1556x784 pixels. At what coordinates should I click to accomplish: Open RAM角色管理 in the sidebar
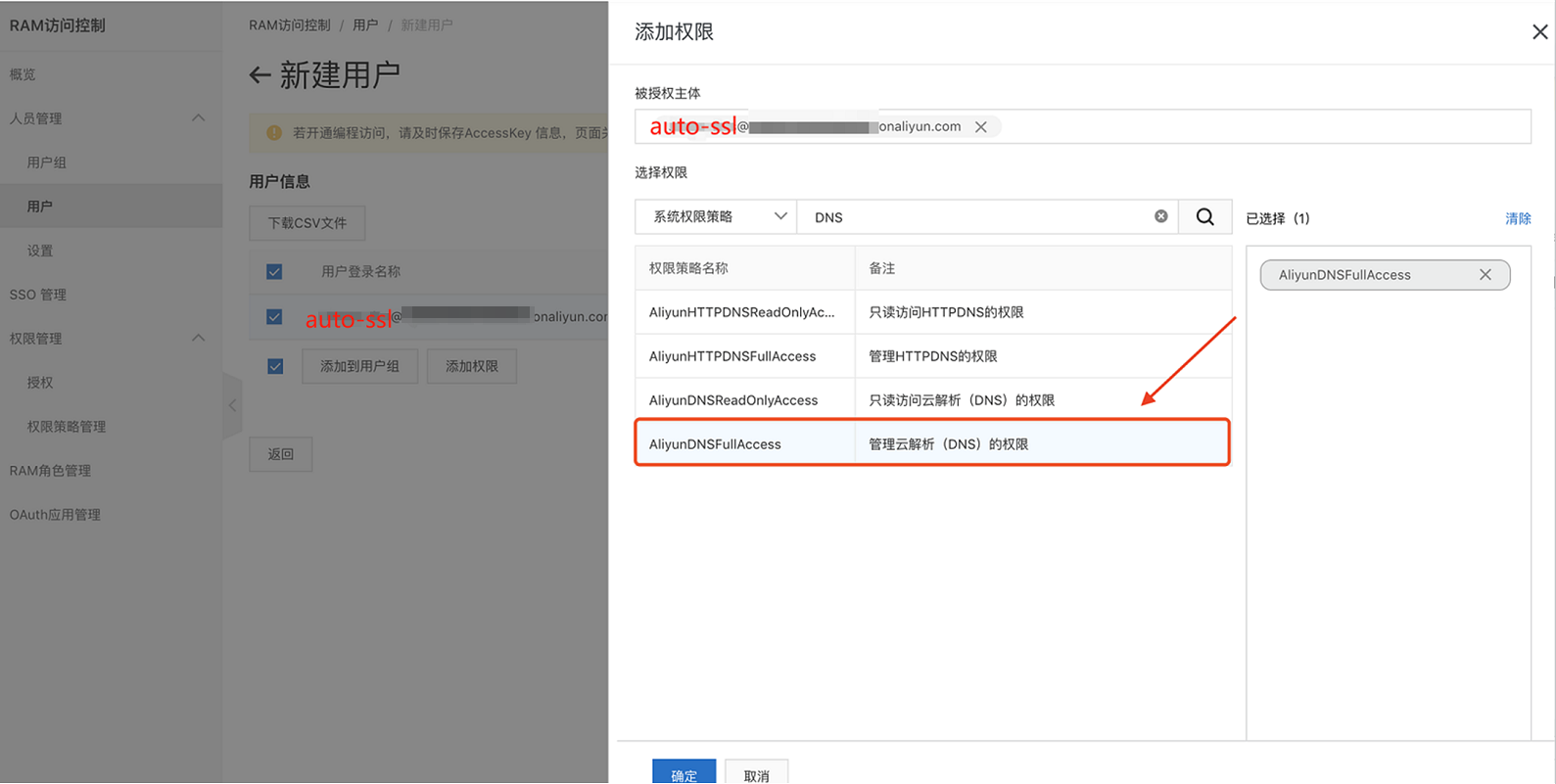click(x=50, y=471)
